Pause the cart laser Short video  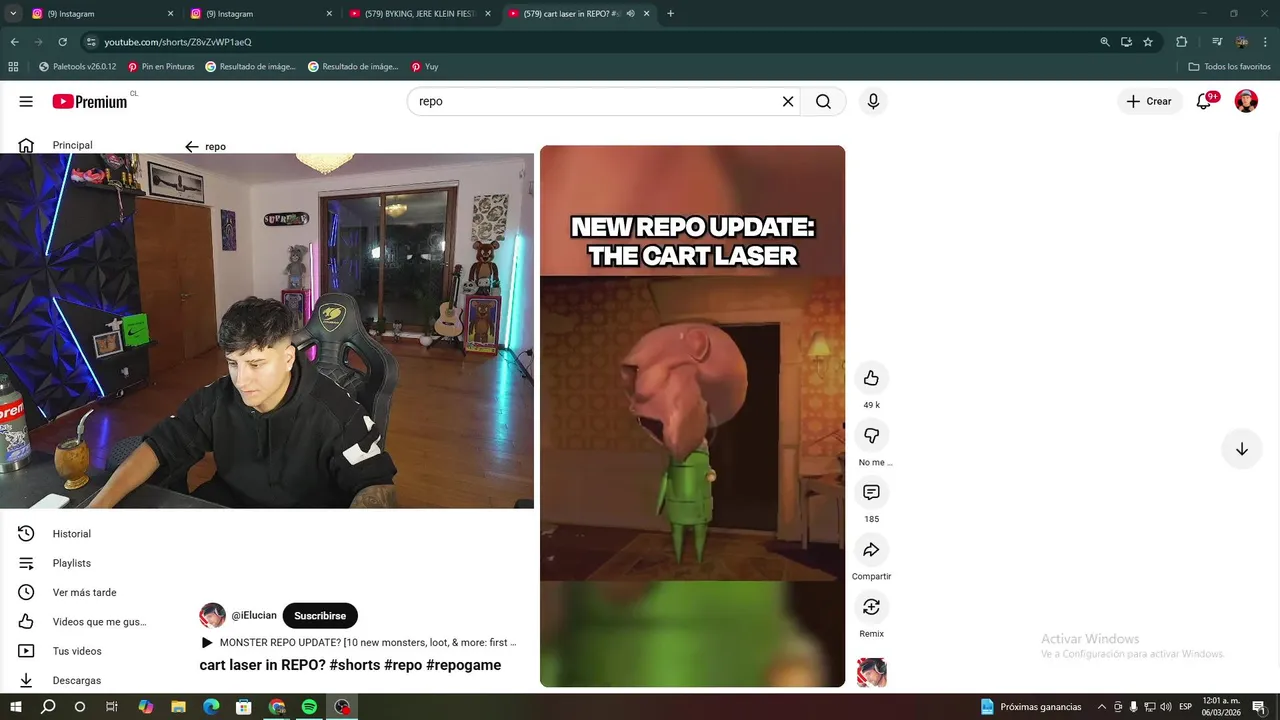pyautogui.click(x=692, y=416)
